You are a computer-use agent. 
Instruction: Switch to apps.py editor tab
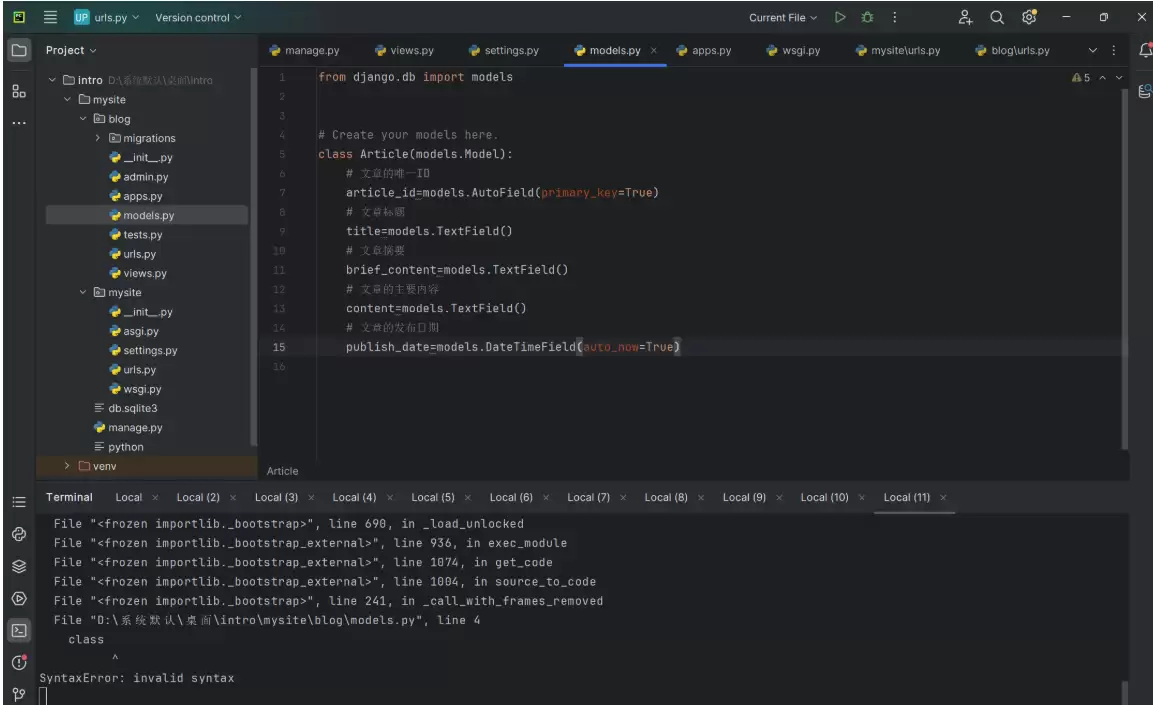point(704,50)
